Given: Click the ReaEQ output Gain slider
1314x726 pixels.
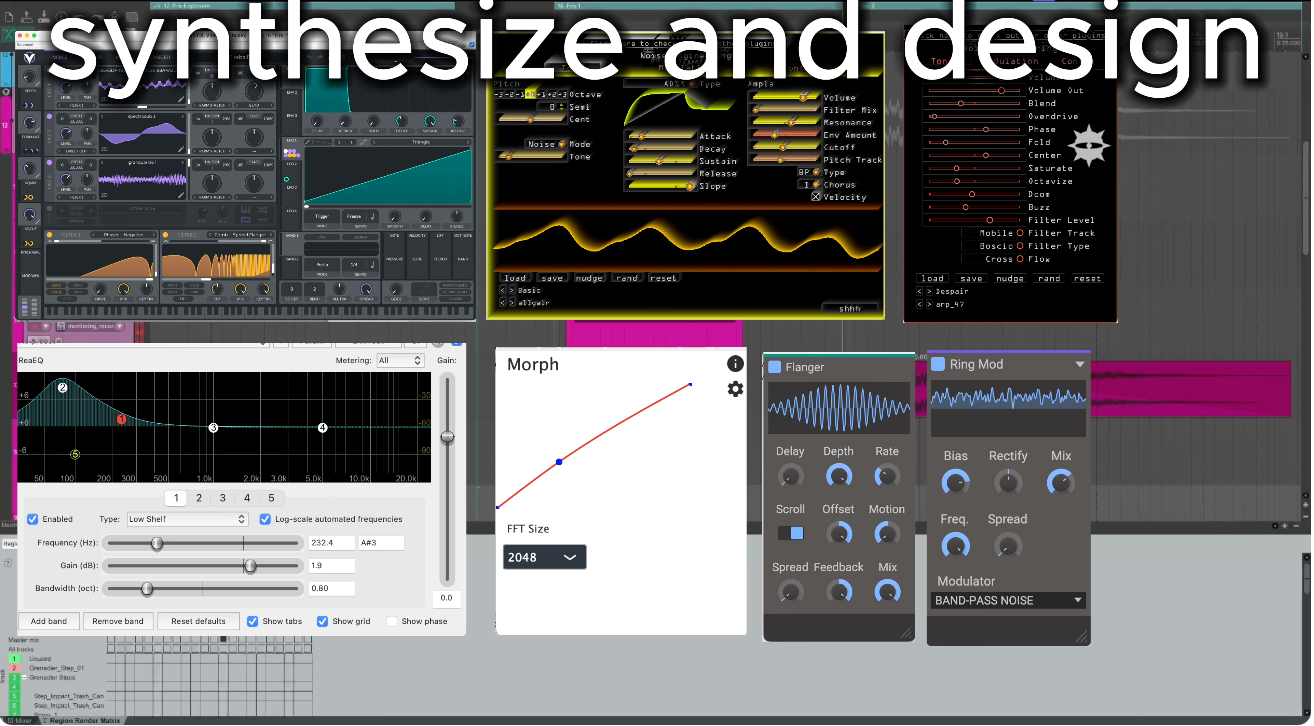Looking at the screenshot, I should (447, 480).
